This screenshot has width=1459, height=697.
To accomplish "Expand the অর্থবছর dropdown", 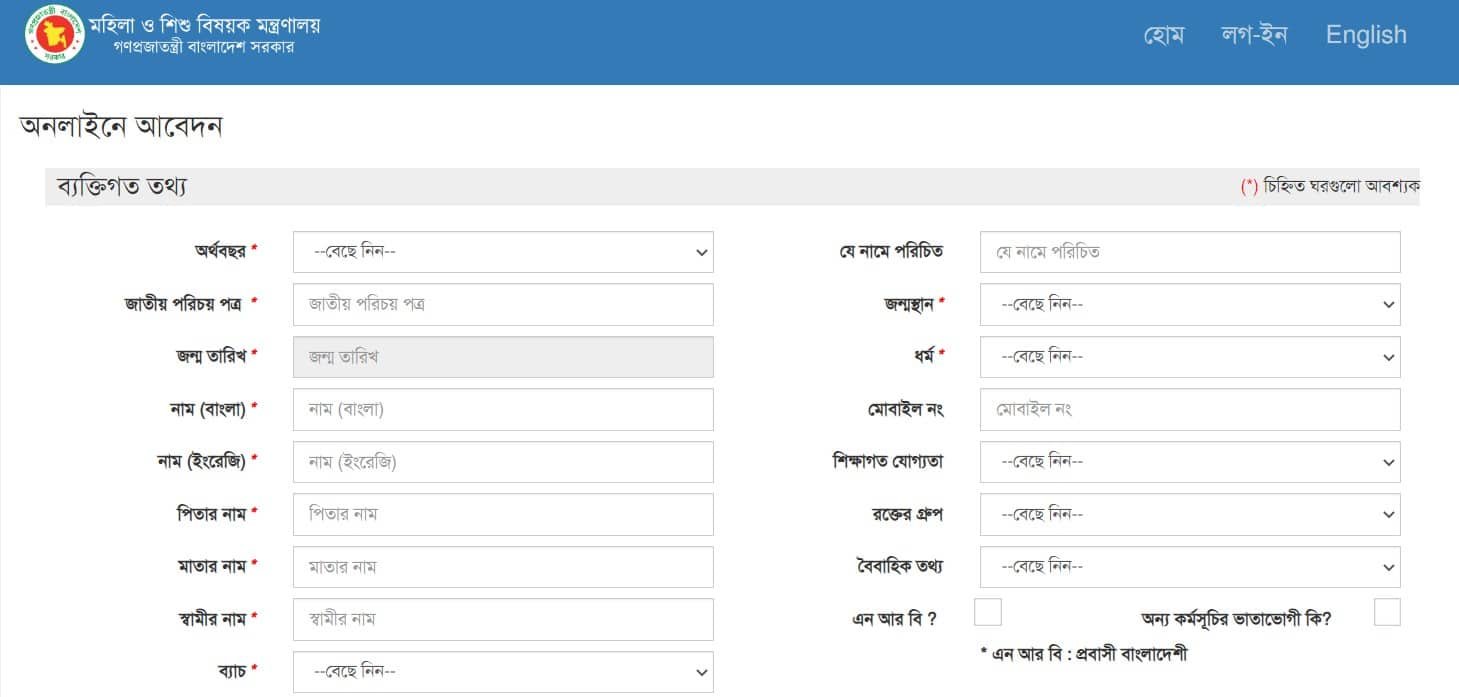I will [503, 252].
